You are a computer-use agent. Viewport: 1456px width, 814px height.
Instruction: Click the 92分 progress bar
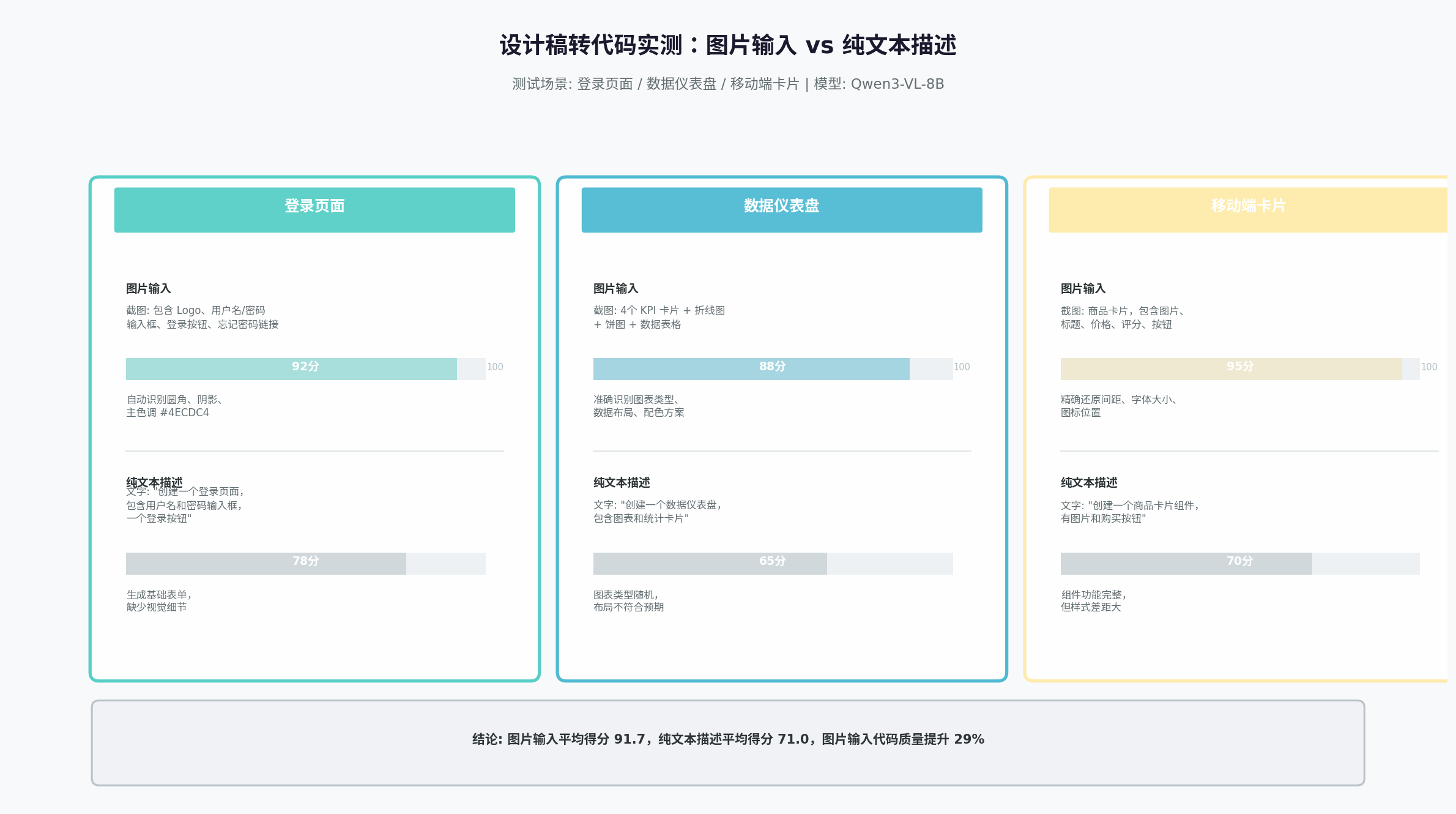pos(306,369)
